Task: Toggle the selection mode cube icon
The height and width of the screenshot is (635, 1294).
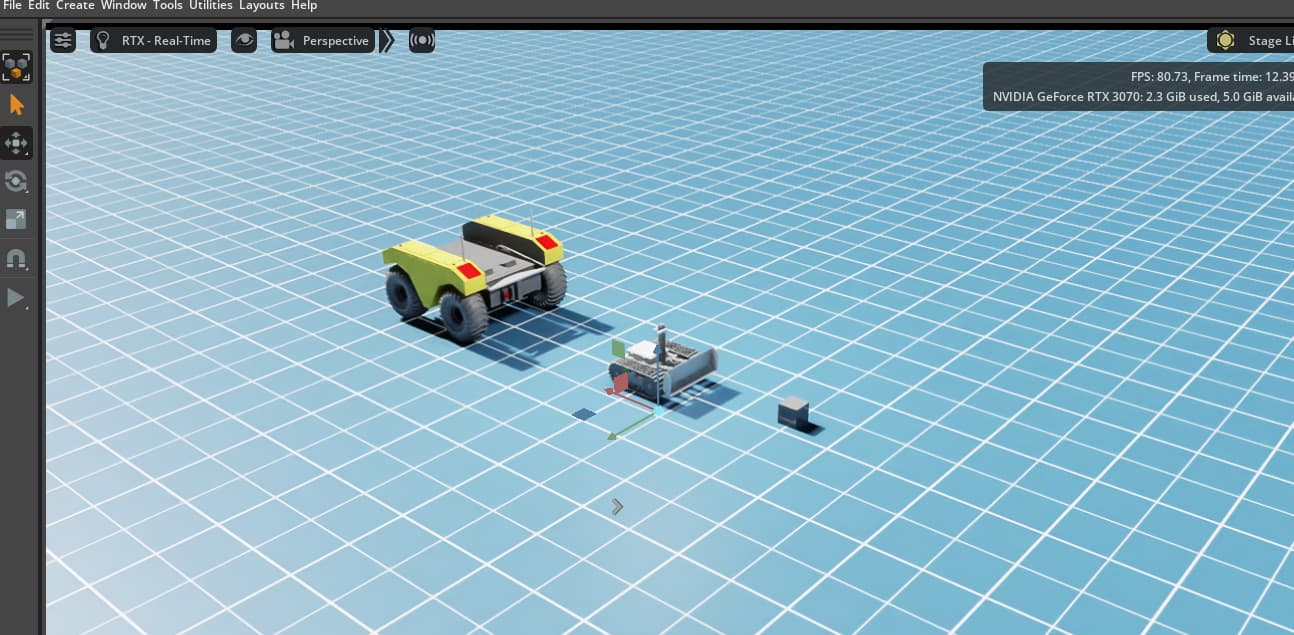Action: pyautogui.click(x=16, y=67)
